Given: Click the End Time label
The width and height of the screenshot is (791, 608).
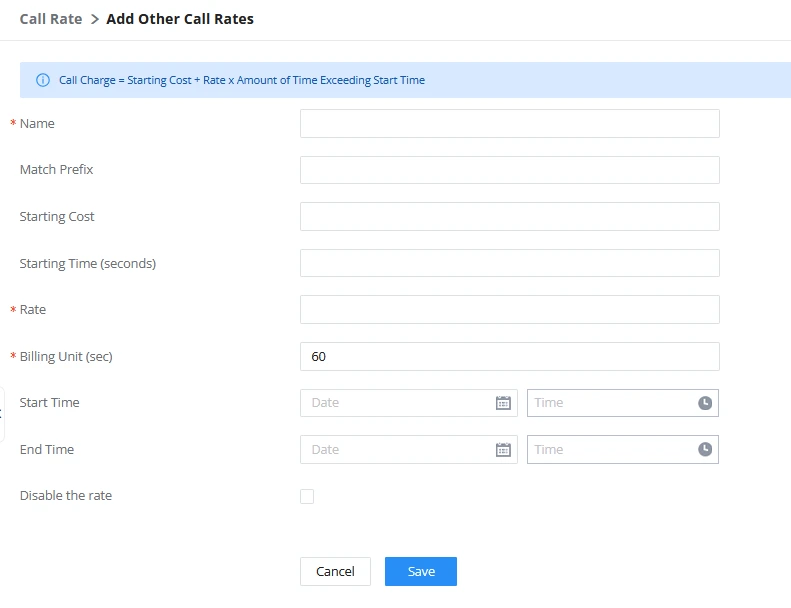Looking at the screenshot, I should tap(47, 449).
